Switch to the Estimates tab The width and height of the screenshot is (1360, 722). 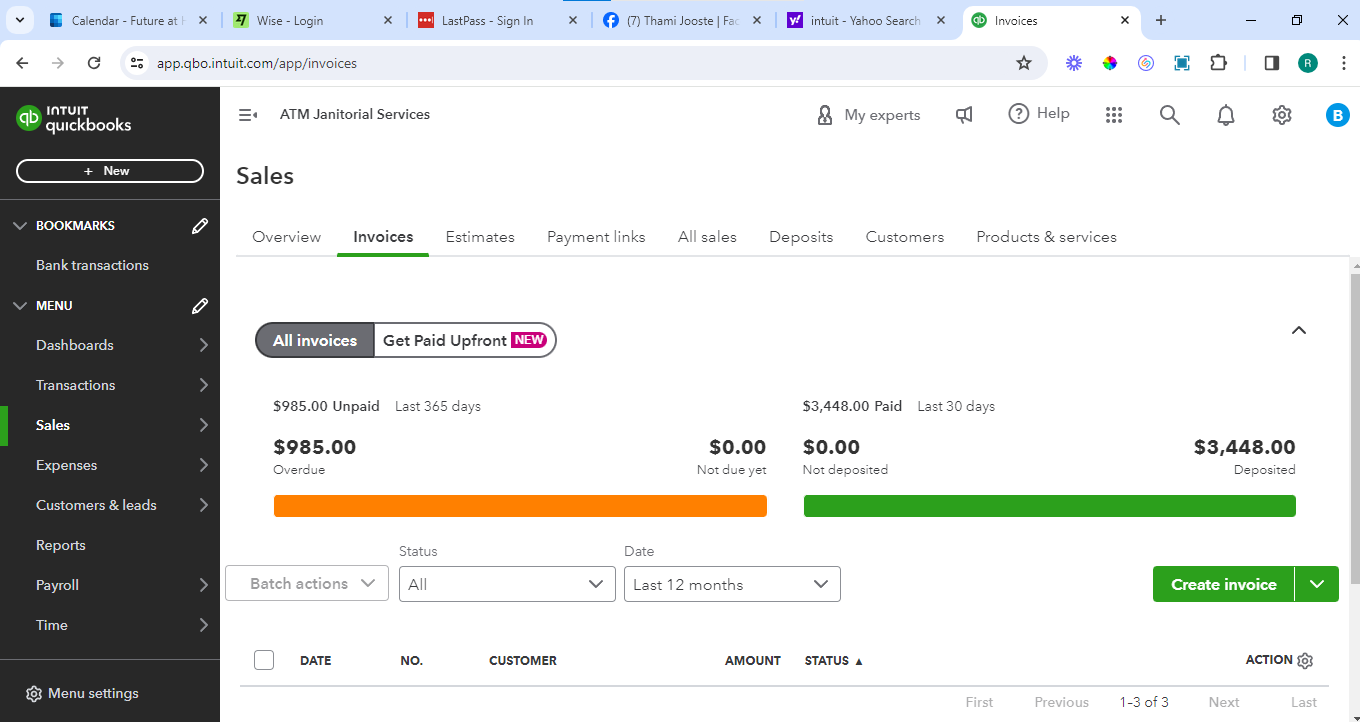(x=480, y=237)
